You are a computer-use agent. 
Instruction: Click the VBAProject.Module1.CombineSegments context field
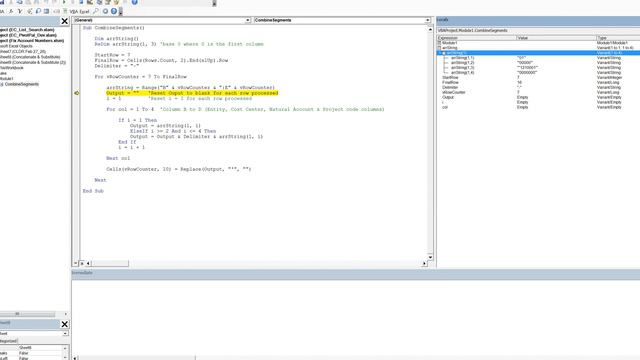coord(538,30)
